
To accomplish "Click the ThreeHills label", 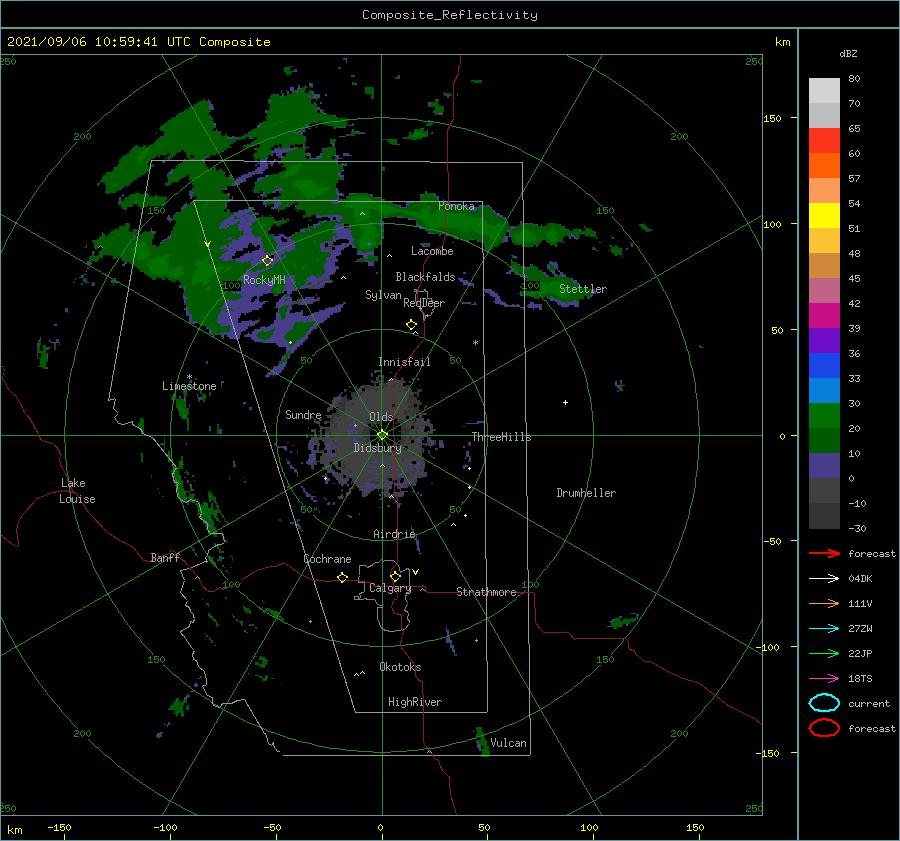I will coord(501,437).
